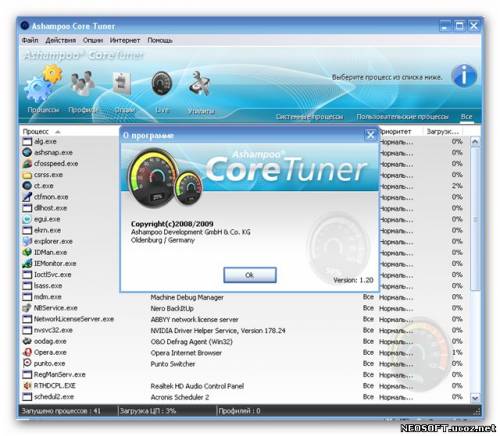Open the Options clipboard icon
Image resolution: width=500 pixels, height=436 pixels.
coord(122,83)
